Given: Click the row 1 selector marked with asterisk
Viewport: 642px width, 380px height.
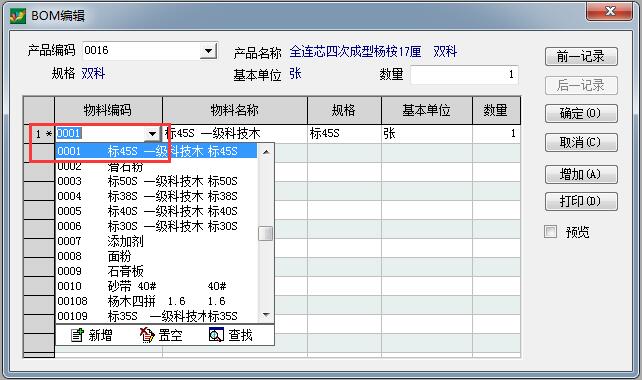Looking at the screenshot, I should 39,133.
